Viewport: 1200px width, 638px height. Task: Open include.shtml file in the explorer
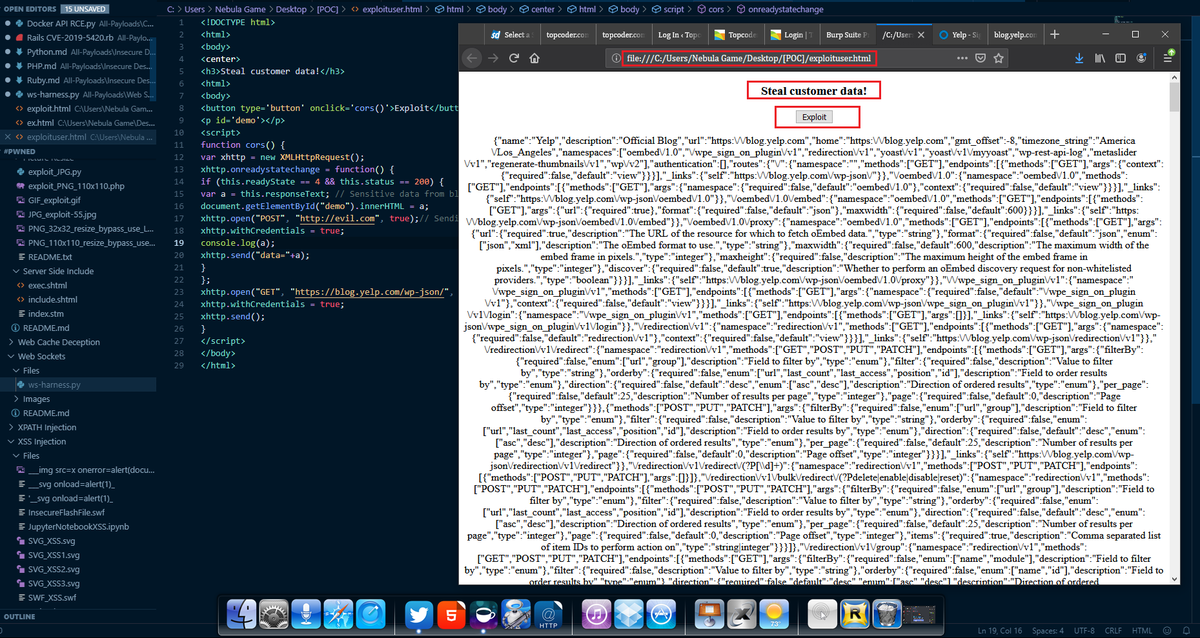pos(80,299)
